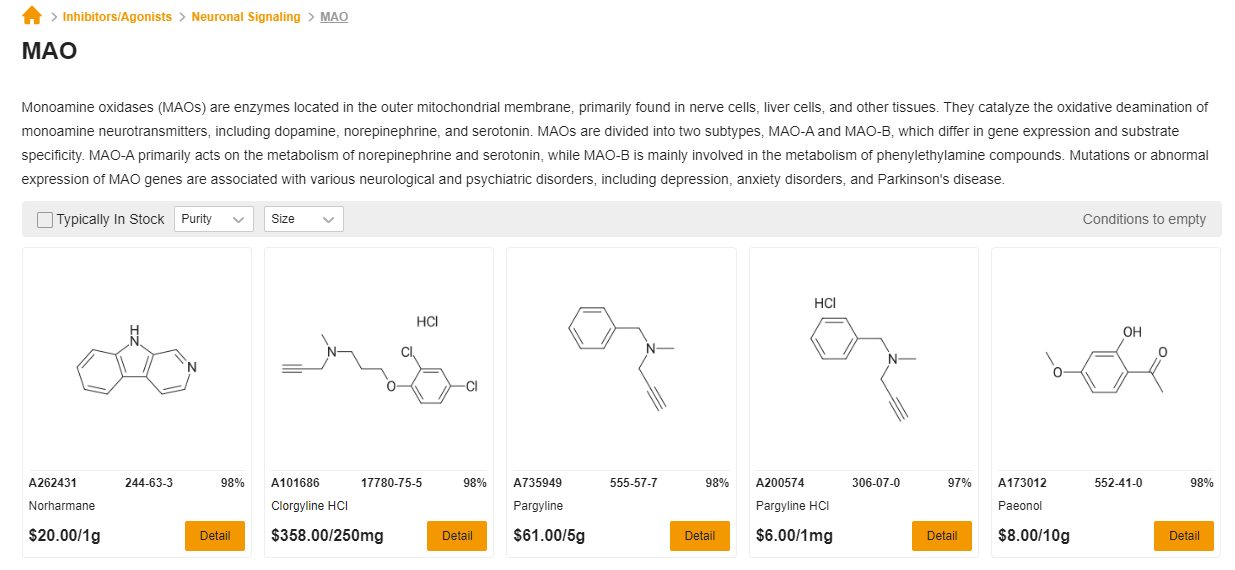The image size is (1235, 570).
Task: View Norharmane structure image
Action: pyautogui.click(x=137, y=360)
